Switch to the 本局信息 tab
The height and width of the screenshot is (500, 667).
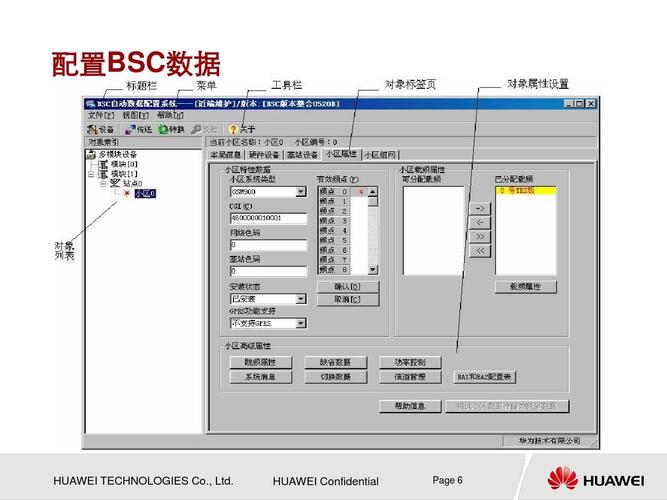(x=226, y=155)
